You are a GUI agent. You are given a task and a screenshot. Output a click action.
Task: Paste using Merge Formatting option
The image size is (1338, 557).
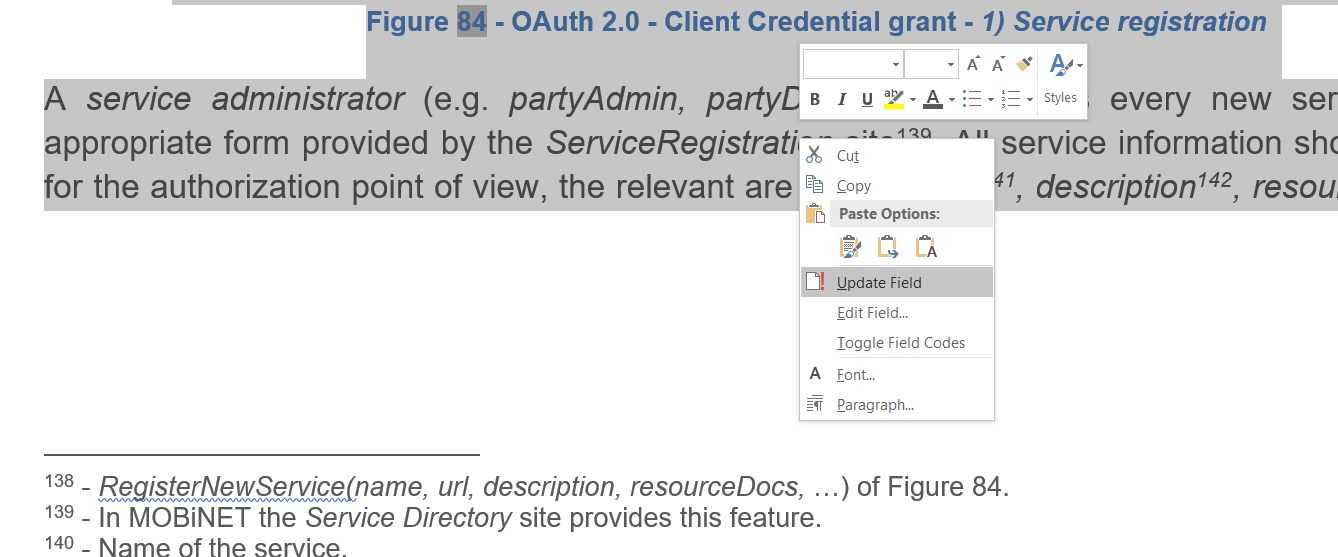pyautogui.click(x=888, y=247)
